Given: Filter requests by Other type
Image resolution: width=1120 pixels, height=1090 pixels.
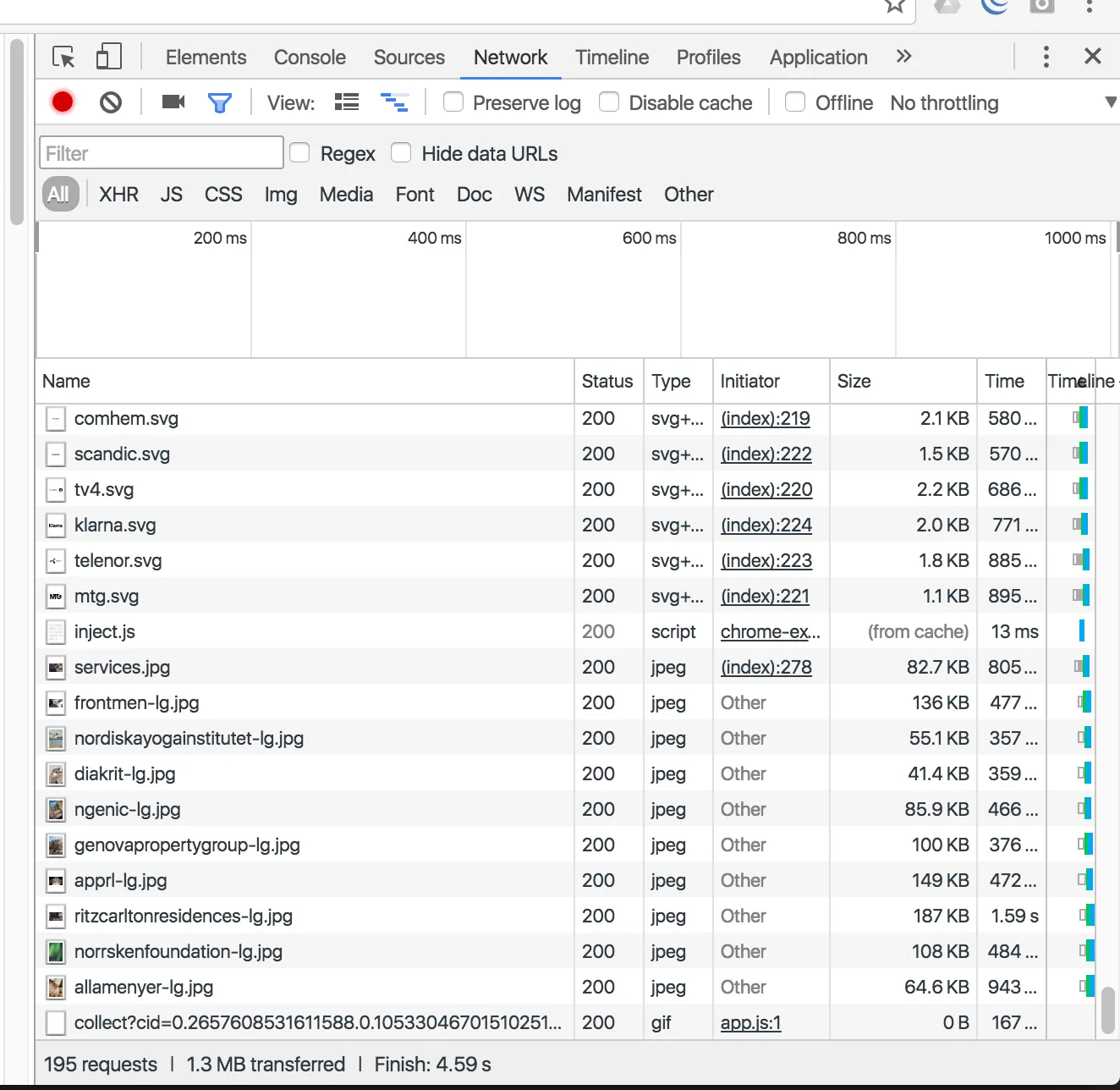Looking at the screenshot, I should point(689,195).
